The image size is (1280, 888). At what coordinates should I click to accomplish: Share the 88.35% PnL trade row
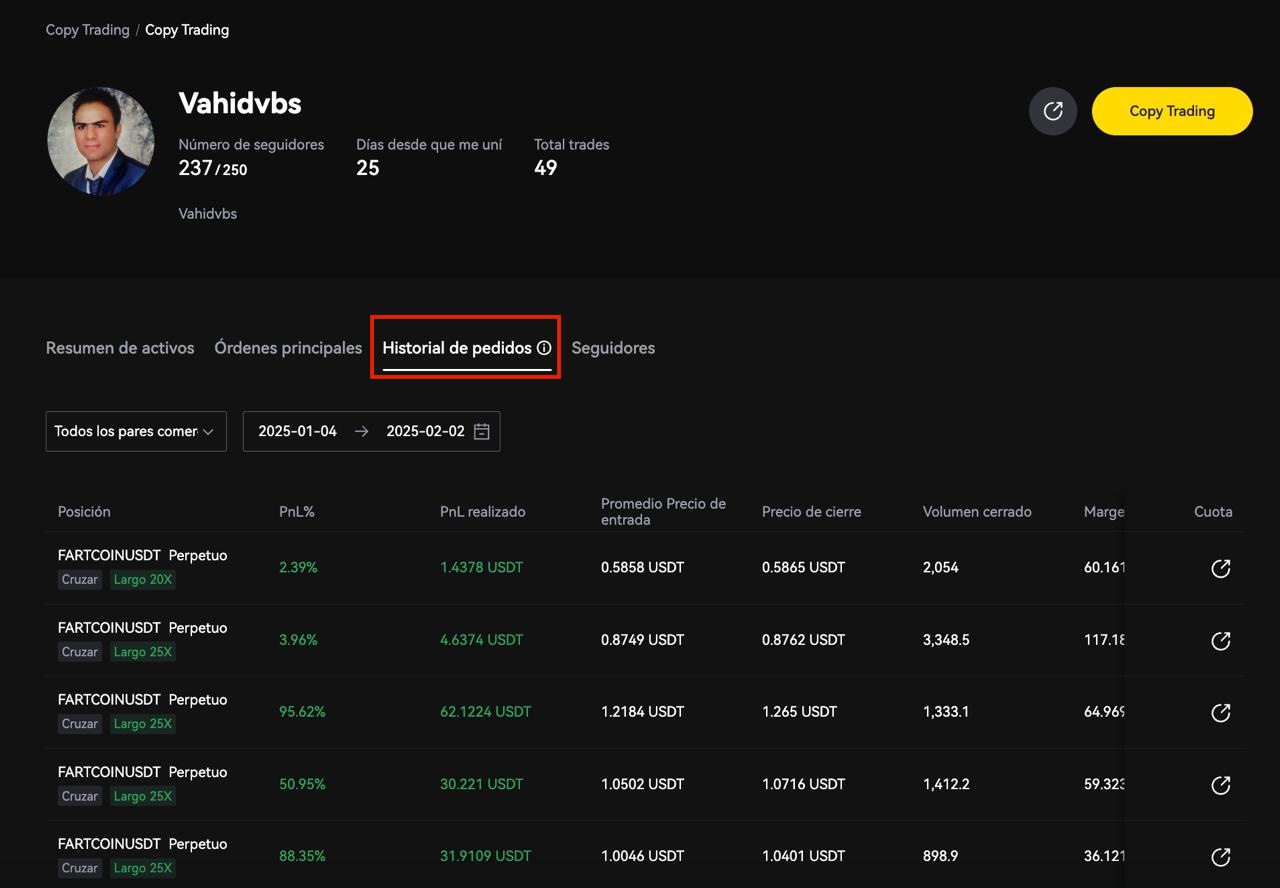[x=1220, y=857]
